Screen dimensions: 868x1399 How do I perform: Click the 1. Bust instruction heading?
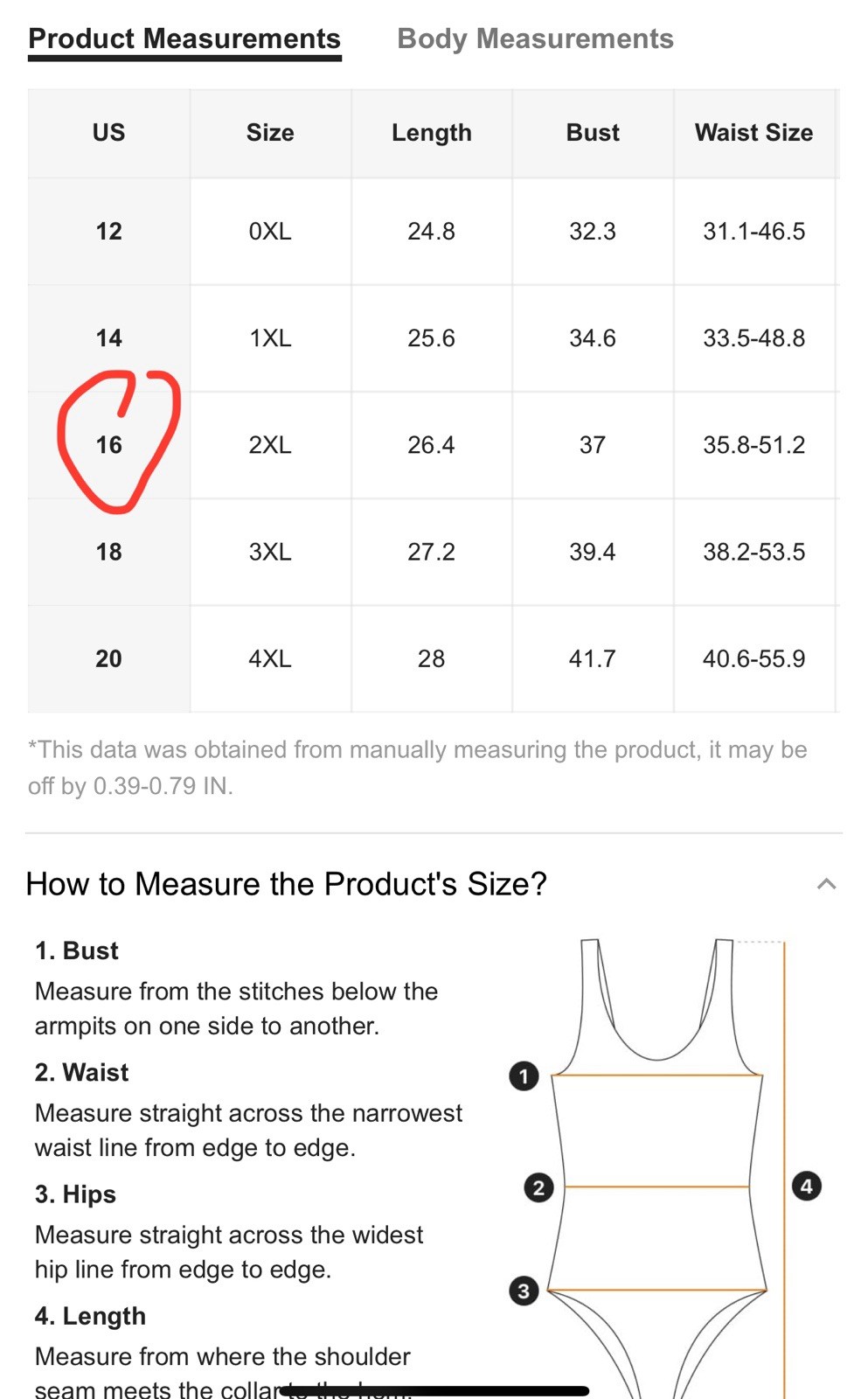(77, 950)
